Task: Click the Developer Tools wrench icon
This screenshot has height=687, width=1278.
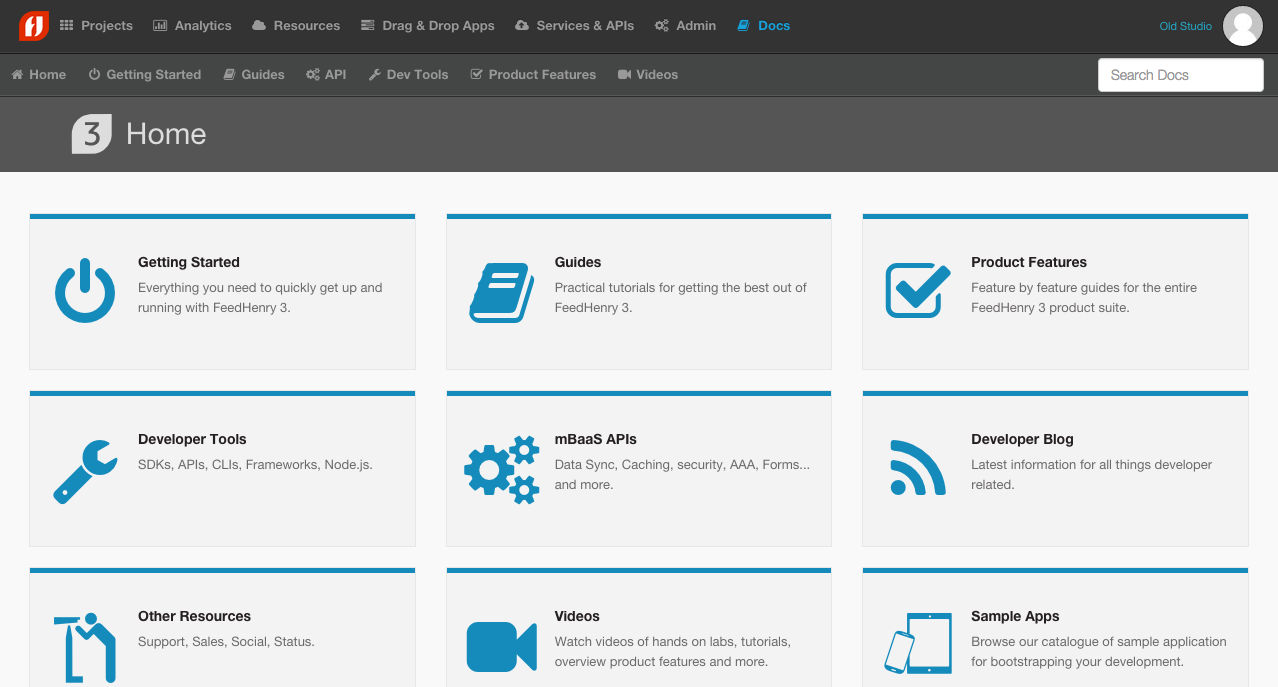Action: pos(84,470)
